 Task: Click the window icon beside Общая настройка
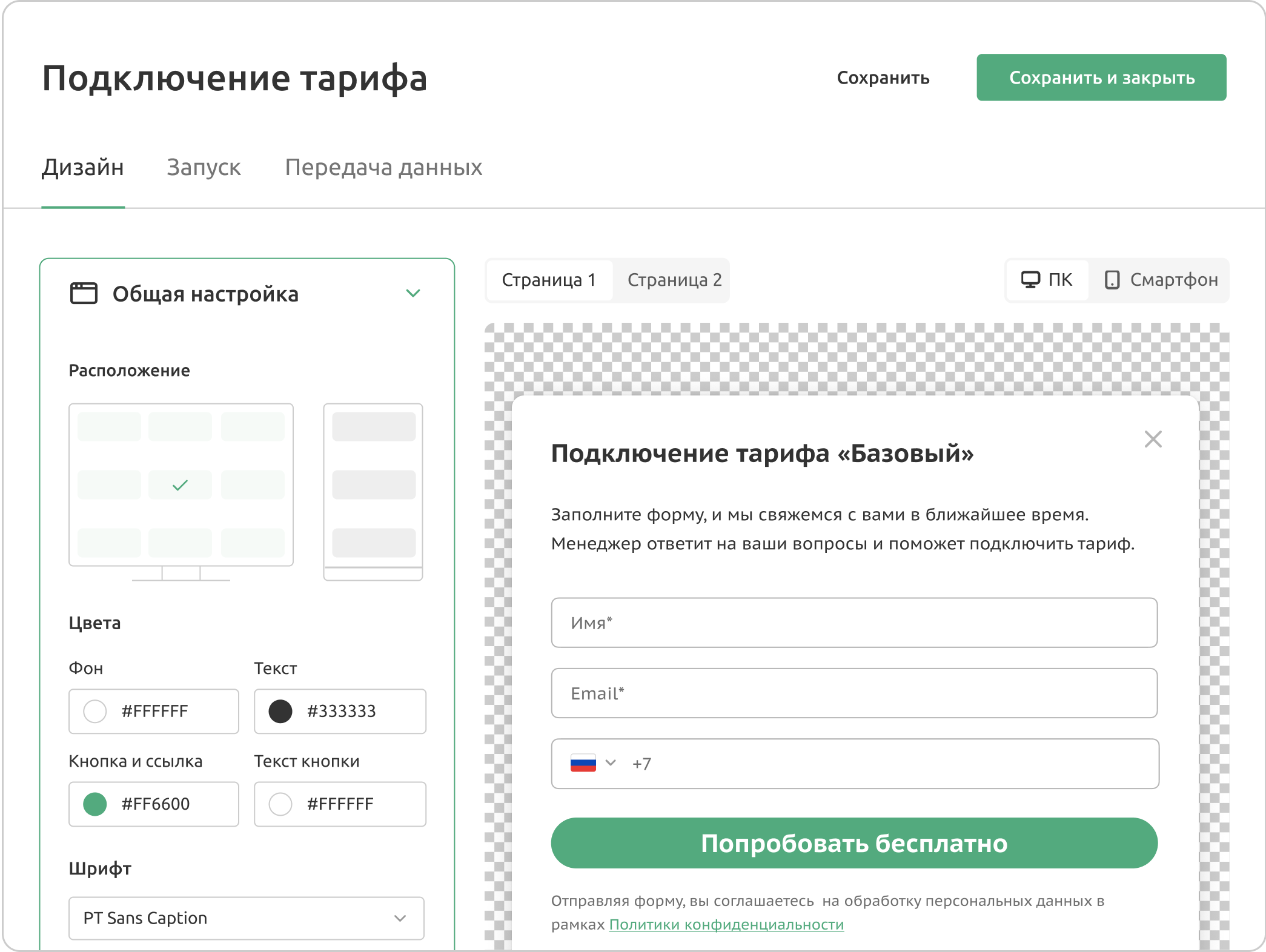tap(84, 293)
